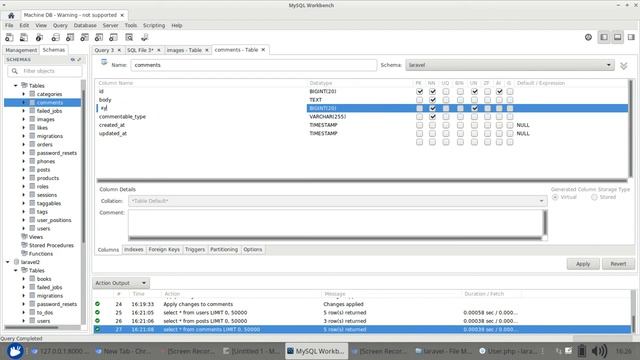Expand the books table node
640x360 pixels.
(24, 279)
